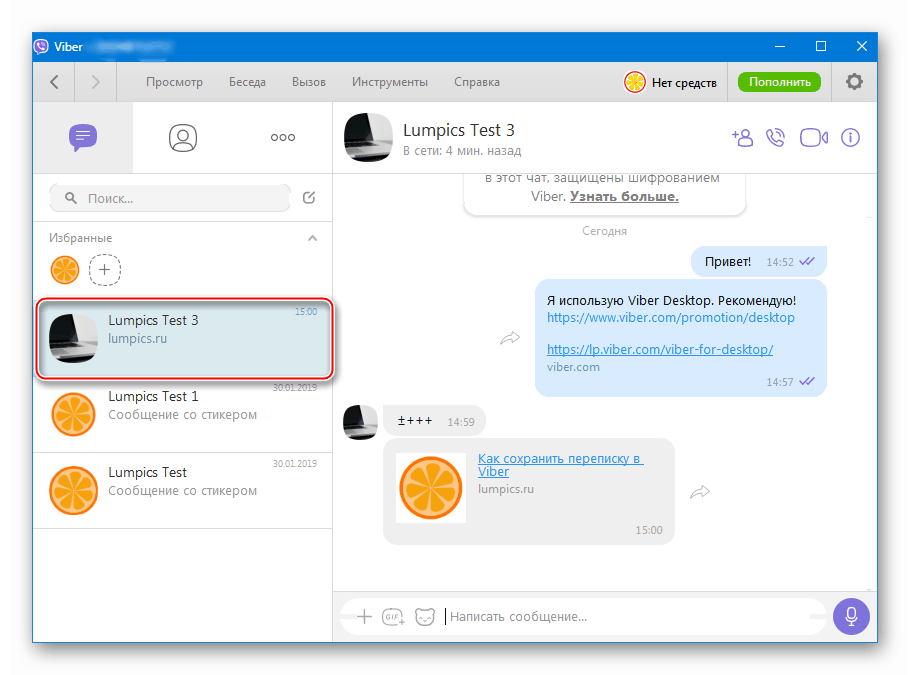Screen dimensions: 910x675
Task: Select the Lumpics Test 1 chat
Action: pos(183,414)
